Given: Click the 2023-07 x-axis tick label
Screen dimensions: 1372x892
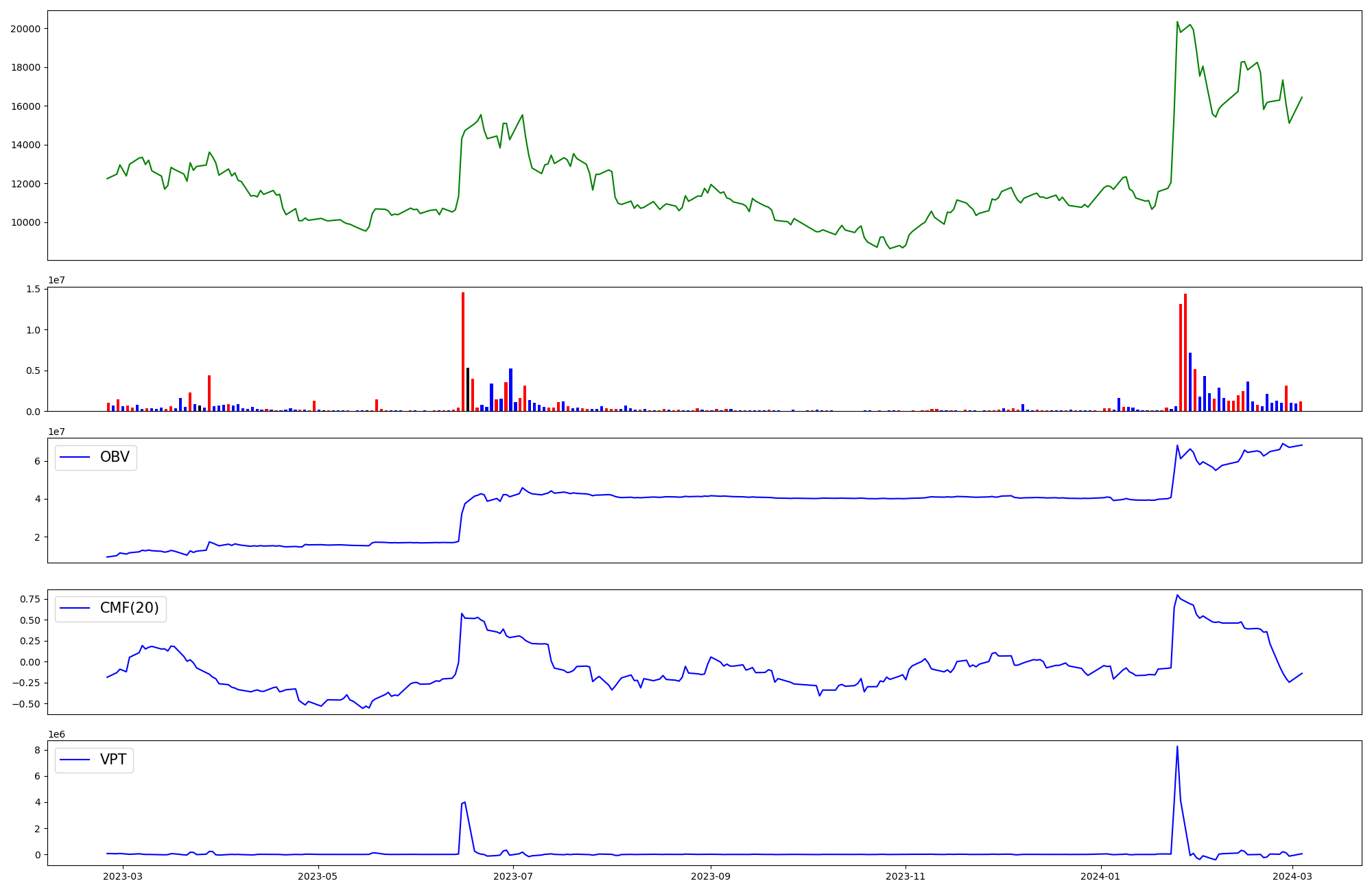Looking at the screenshot, I should (x=513, y=876).
